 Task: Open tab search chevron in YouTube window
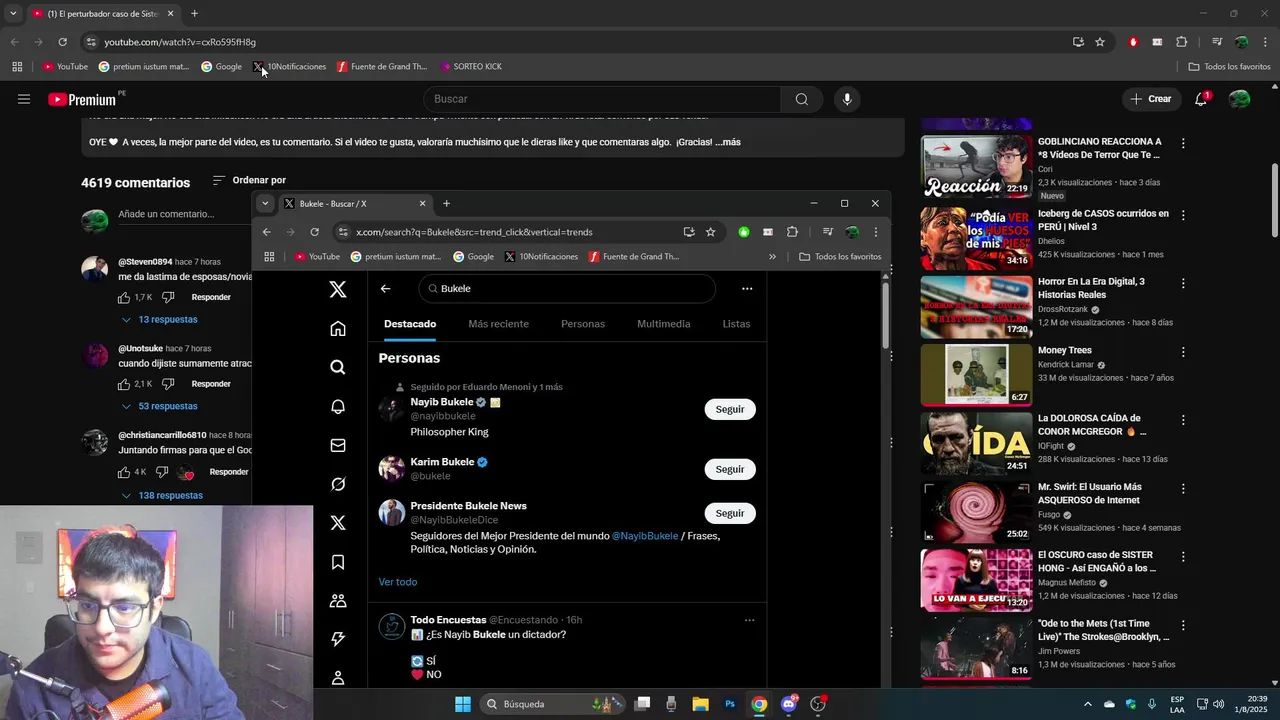pos(13,14)
